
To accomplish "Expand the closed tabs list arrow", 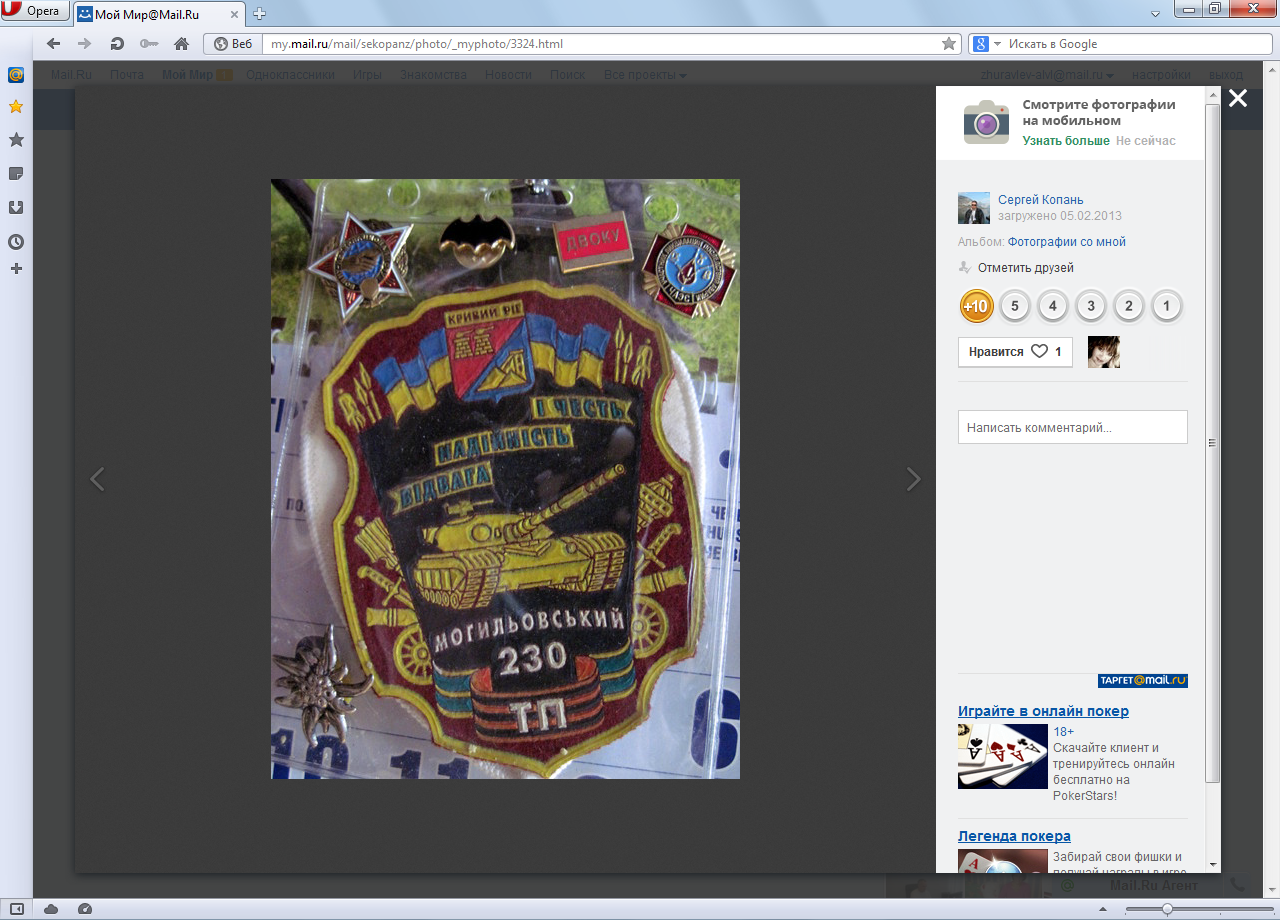I will (1154, 13).
